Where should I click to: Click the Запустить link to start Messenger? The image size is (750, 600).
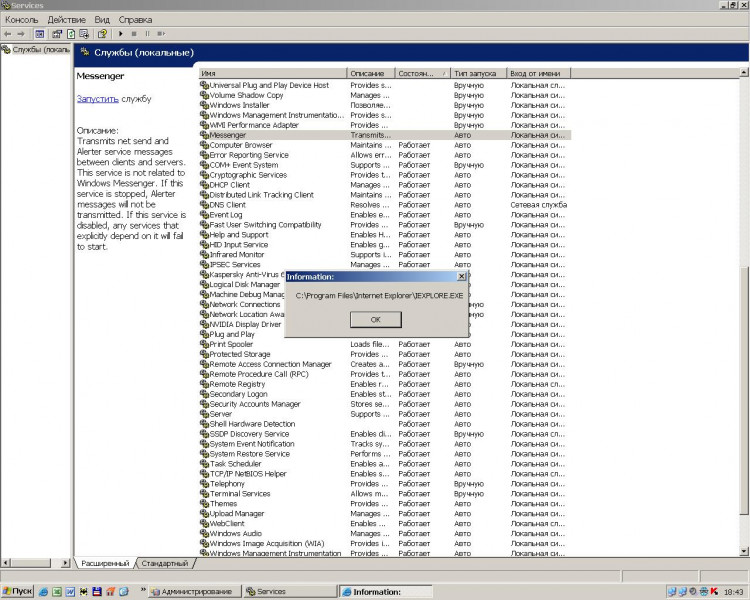click(x=98, y=99)
